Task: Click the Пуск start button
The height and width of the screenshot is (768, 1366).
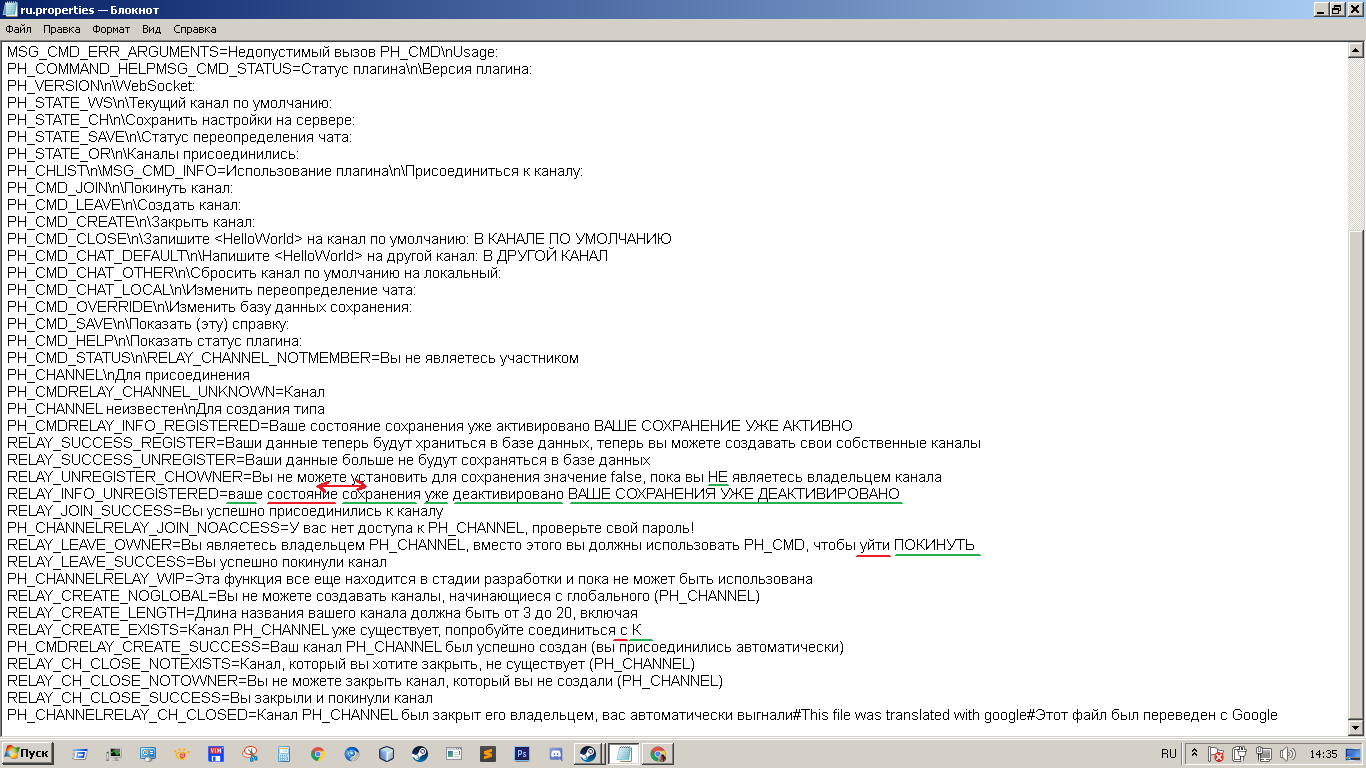Action: [x=28, y=753]
